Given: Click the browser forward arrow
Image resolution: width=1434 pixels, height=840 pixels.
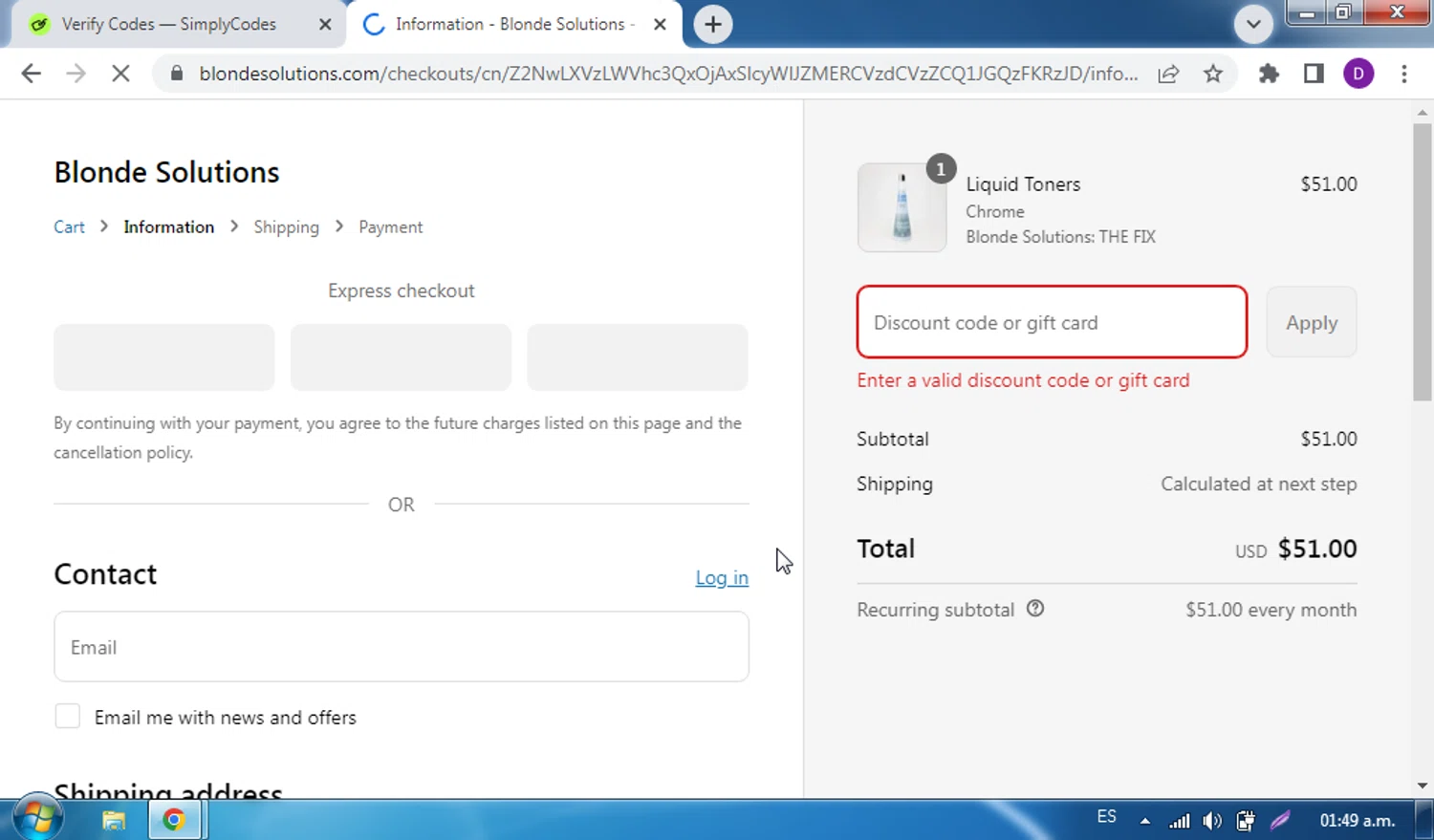Looking at the screenshot, I should pyautogui.click(x=76, y=74).
